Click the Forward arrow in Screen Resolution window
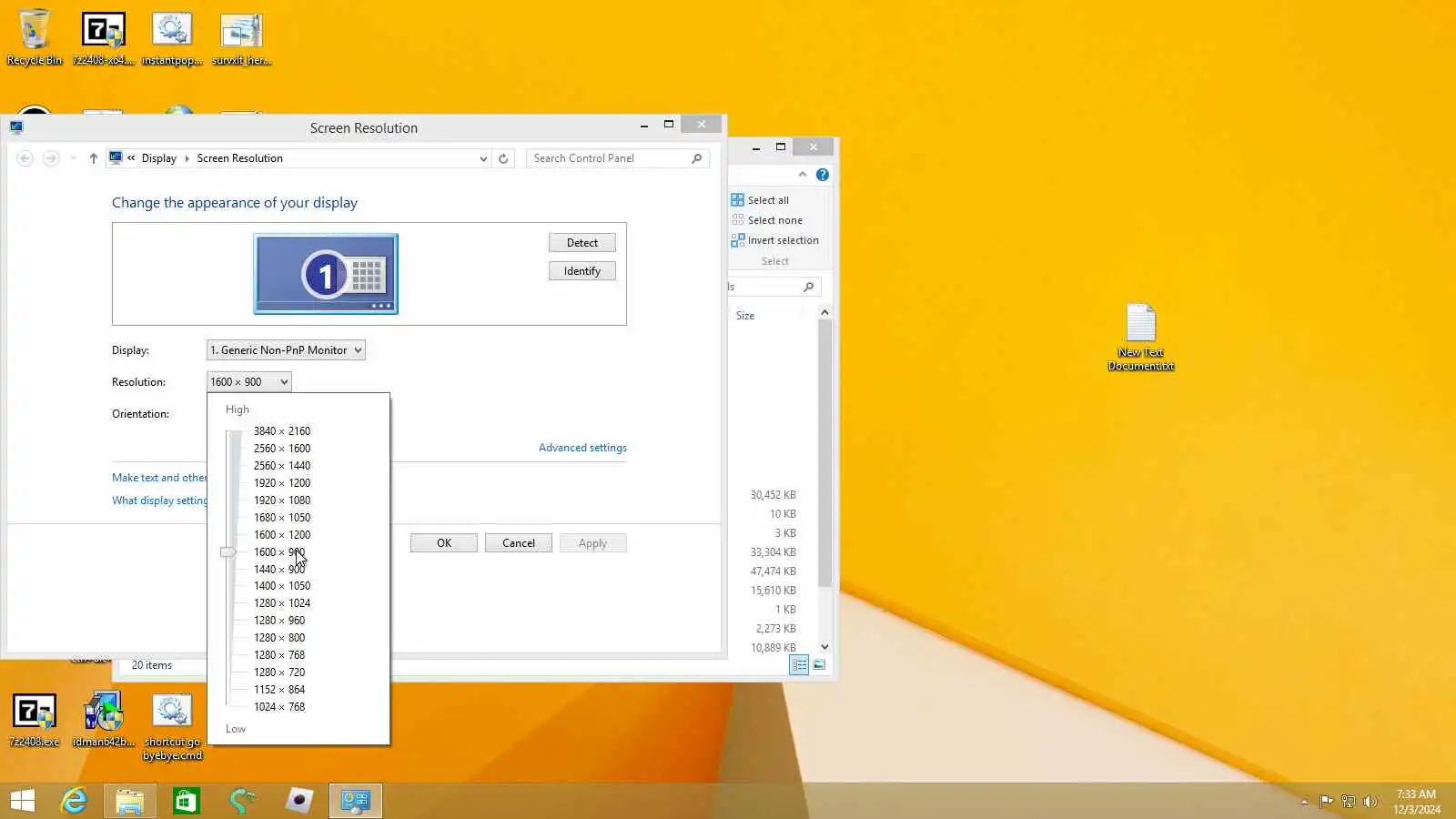 pos(51,158)
